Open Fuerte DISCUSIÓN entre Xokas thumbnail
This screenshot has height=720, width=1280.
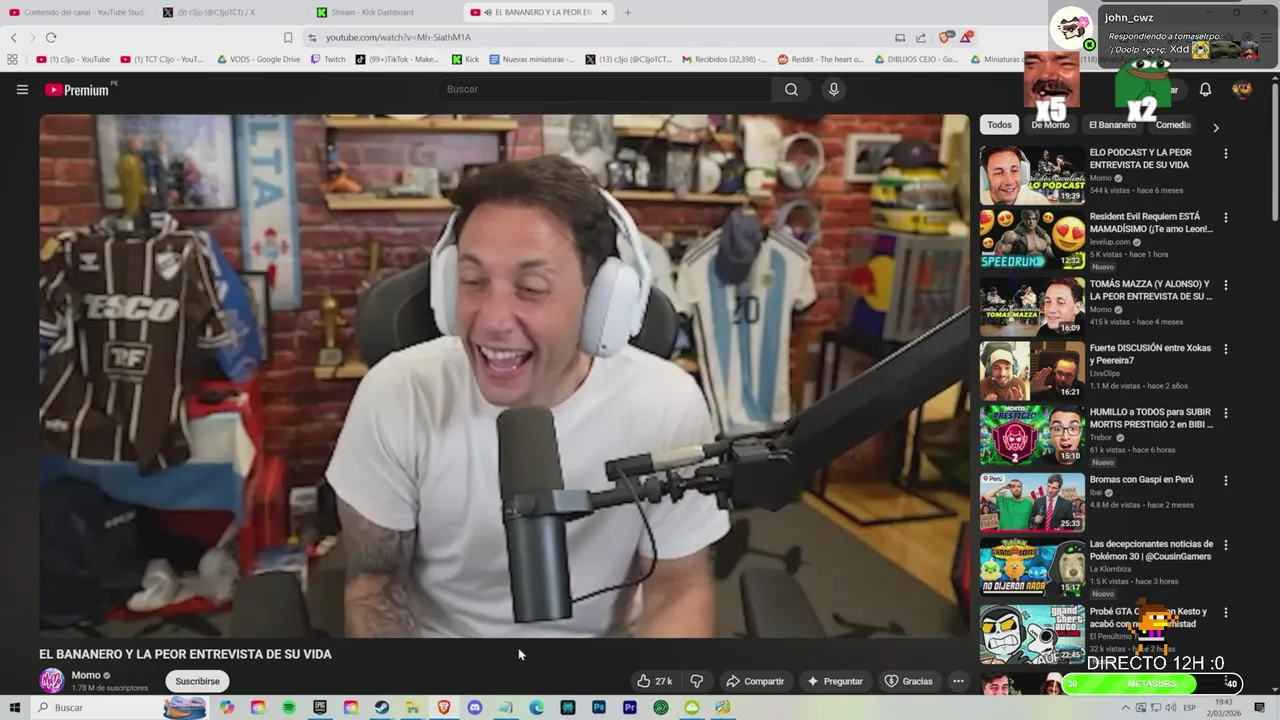pyautogui.click(x=1032, y=371)
